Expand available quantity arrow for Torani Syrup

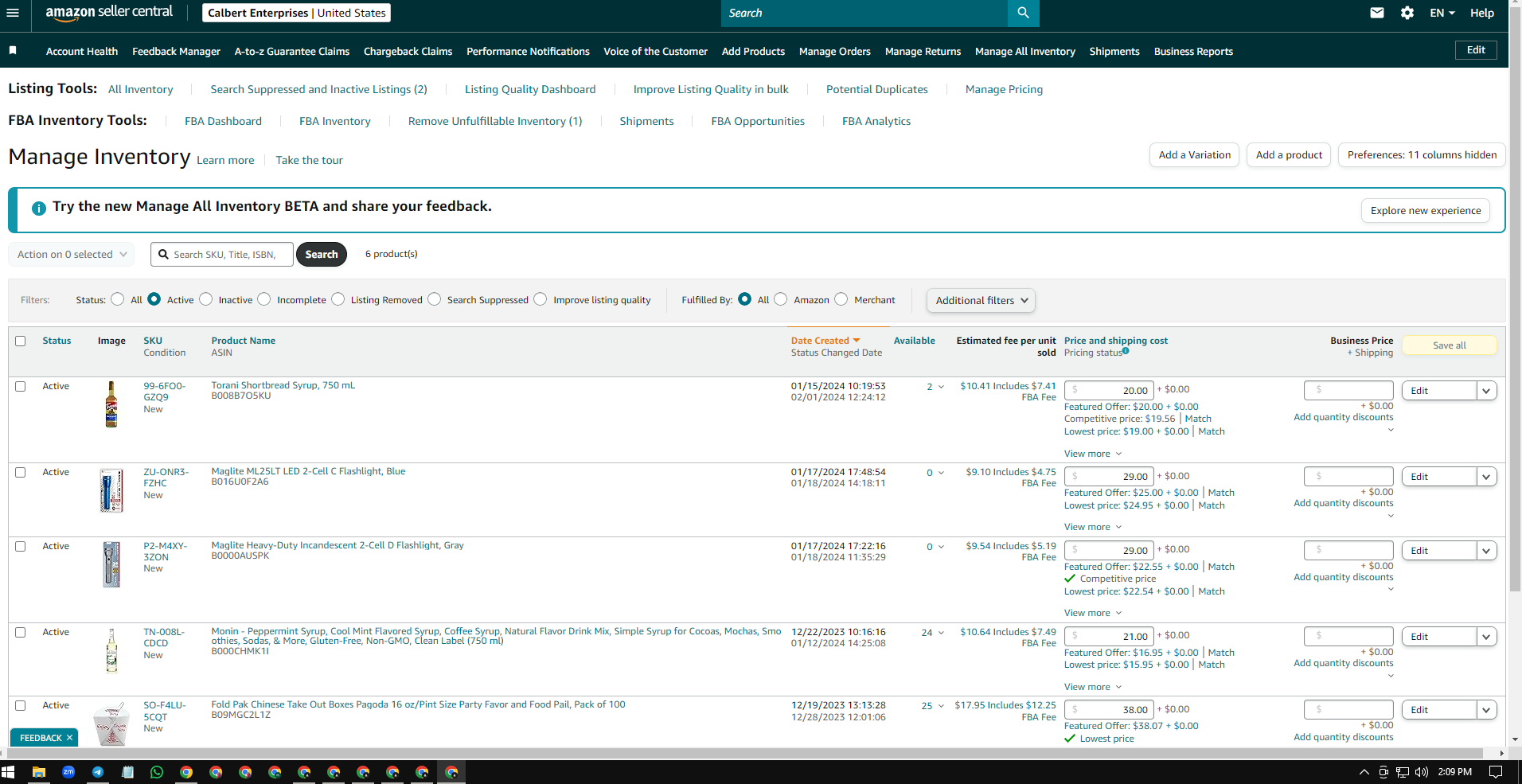pyautogui.click(x=941, y=387)
